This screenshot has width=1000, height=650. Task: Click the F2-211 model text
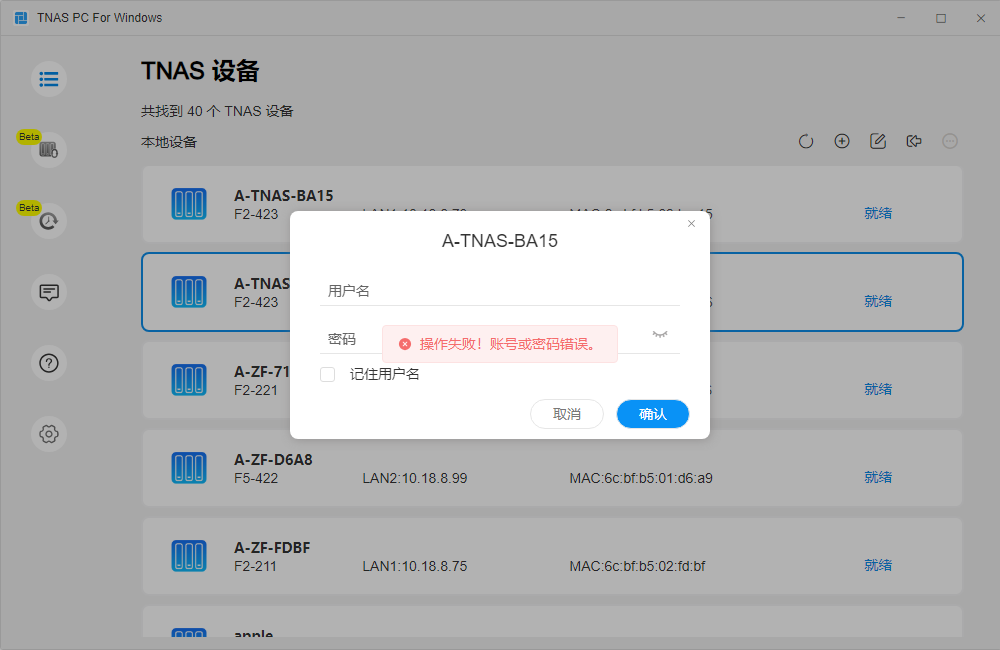point(255,566)
